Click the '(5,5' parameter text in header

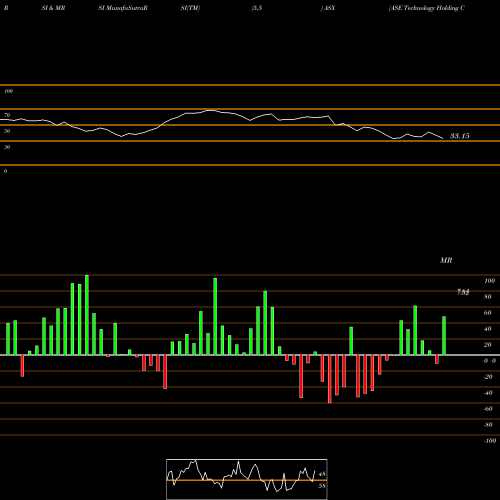click(257, 8)
